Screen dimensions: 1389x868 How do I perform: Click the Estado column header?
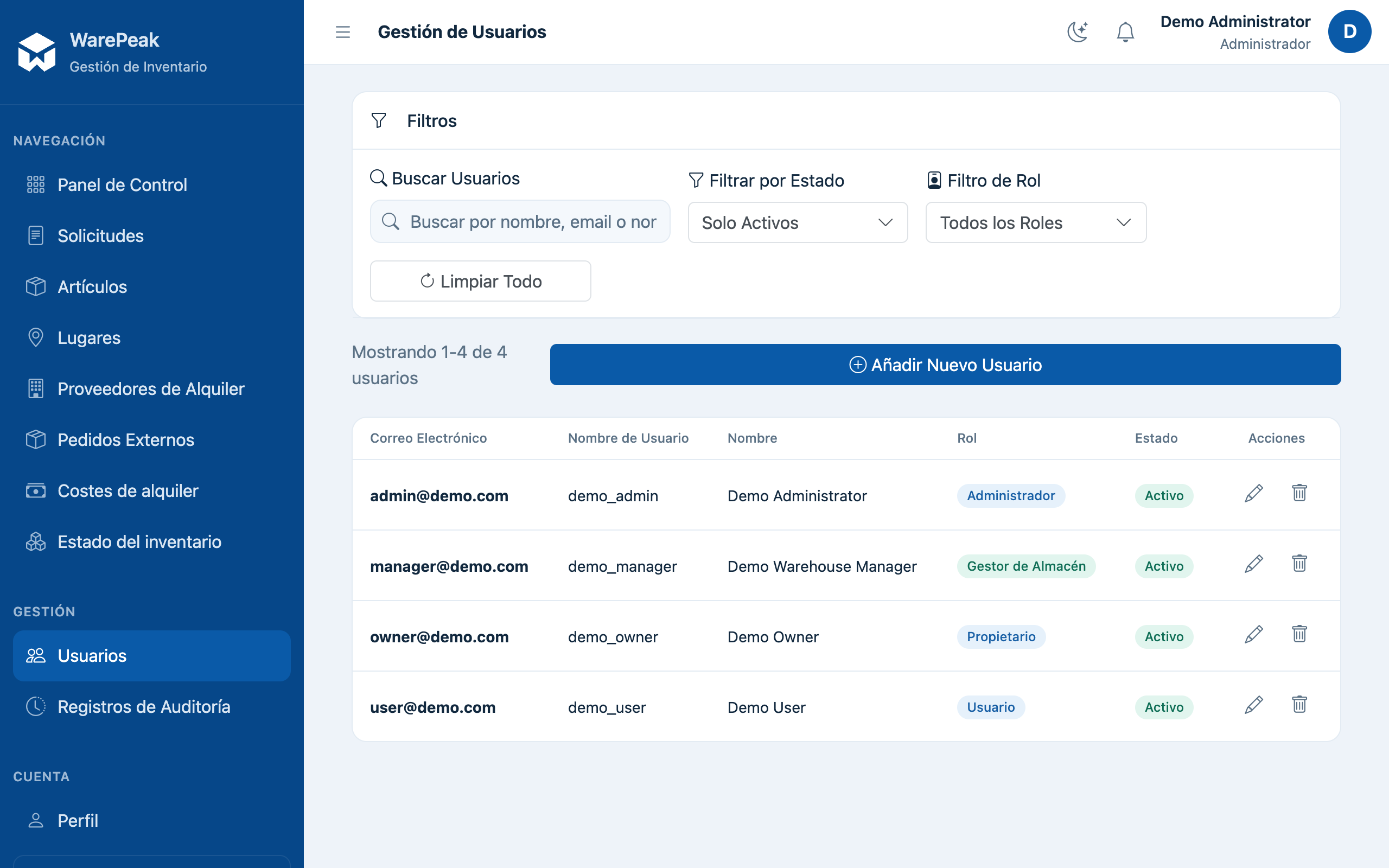(1155, 438)
